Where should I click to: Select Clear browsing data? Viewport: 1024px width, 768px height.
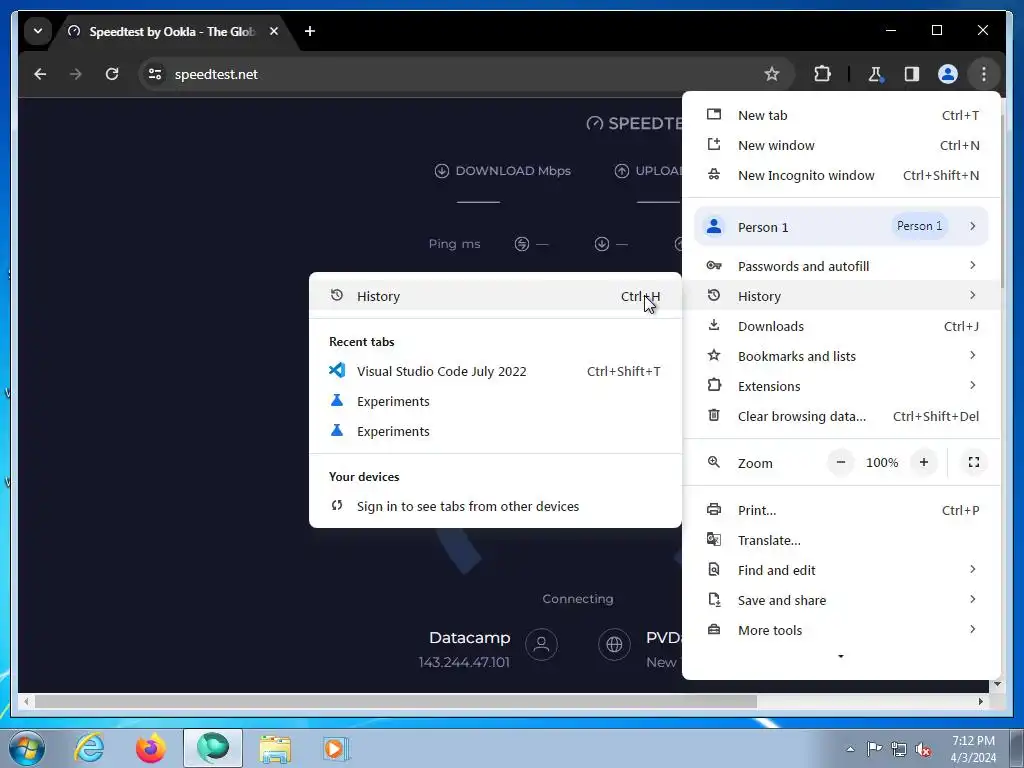841,416
